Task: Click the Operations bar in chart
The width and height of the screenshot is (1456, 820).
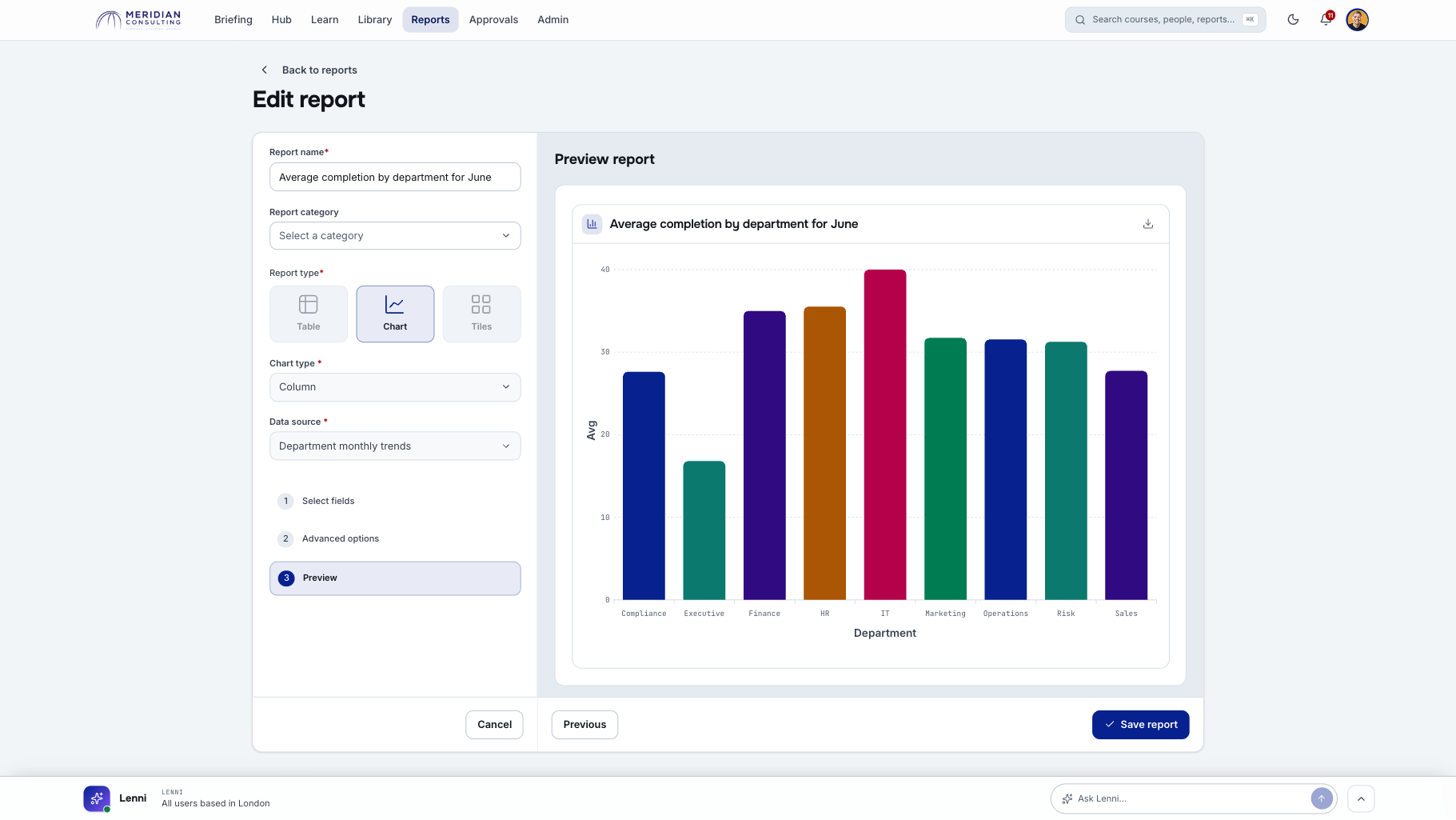Action: (1006, 470)
